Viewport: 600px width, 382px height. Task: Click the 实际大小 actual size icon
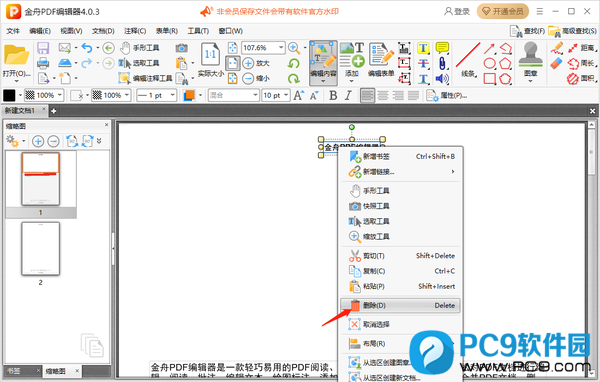pos(210,60)
